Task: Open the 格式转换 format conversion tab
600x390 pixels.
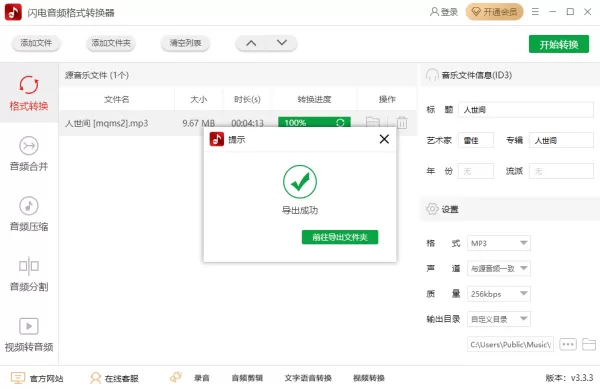Action: click(29, 93)
